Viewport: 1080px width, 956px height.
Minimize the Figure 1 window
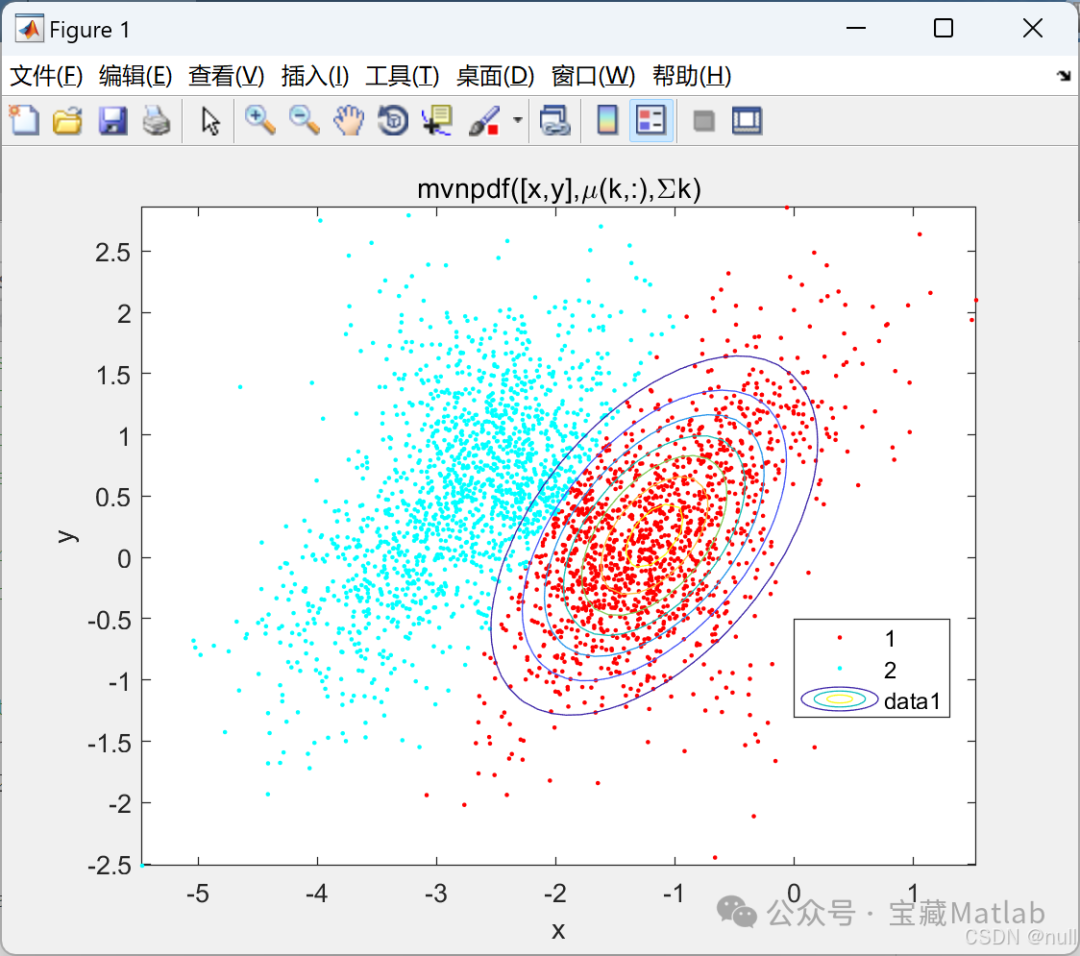pyautogui.click(x=855, y=28)
